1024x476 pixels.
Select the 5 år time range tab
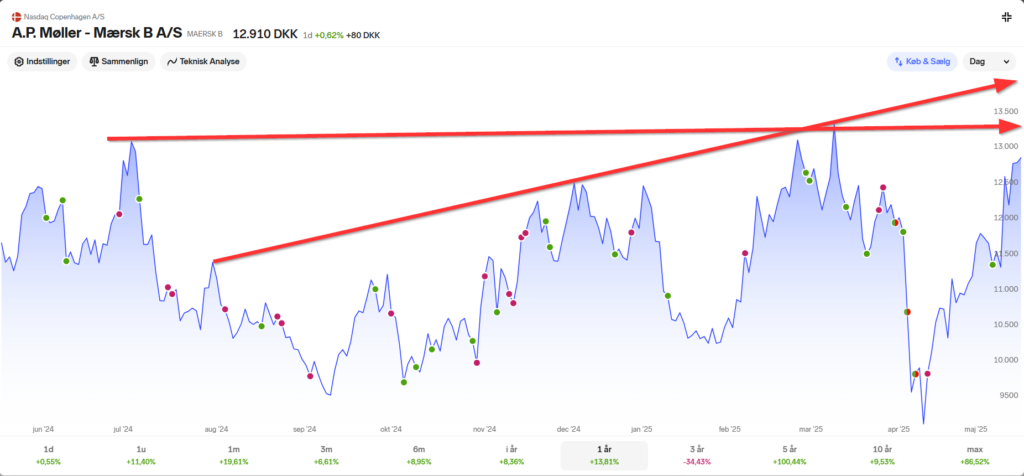coord(790,455)
